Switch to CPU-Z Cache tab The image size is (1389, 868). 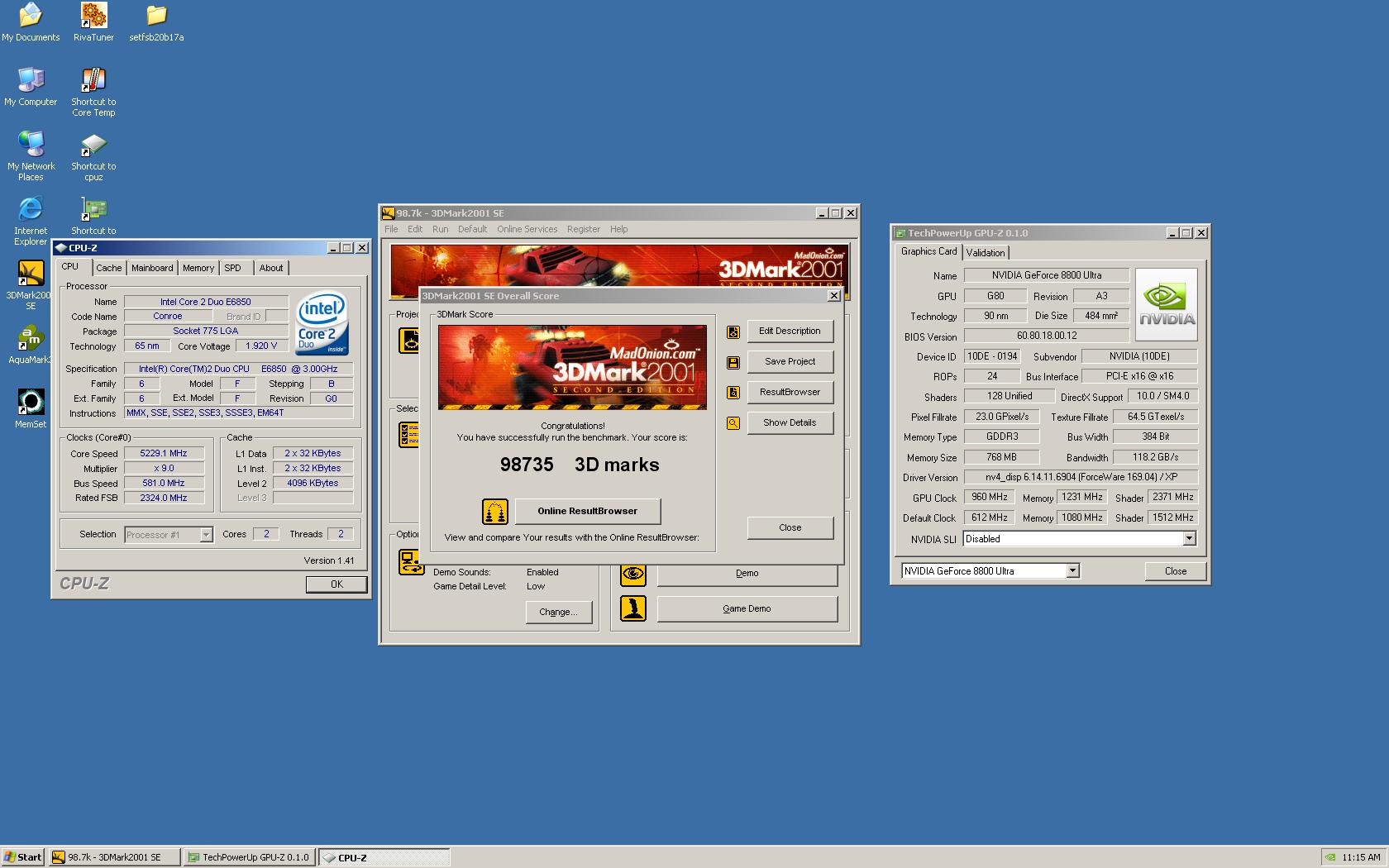pos(108,268)
